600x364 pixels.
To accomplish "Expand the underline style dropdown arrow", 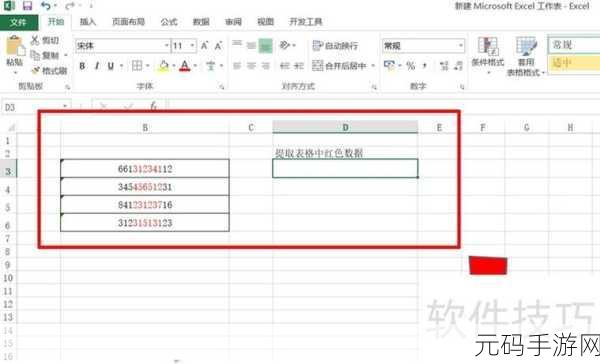I will point(121,66).
